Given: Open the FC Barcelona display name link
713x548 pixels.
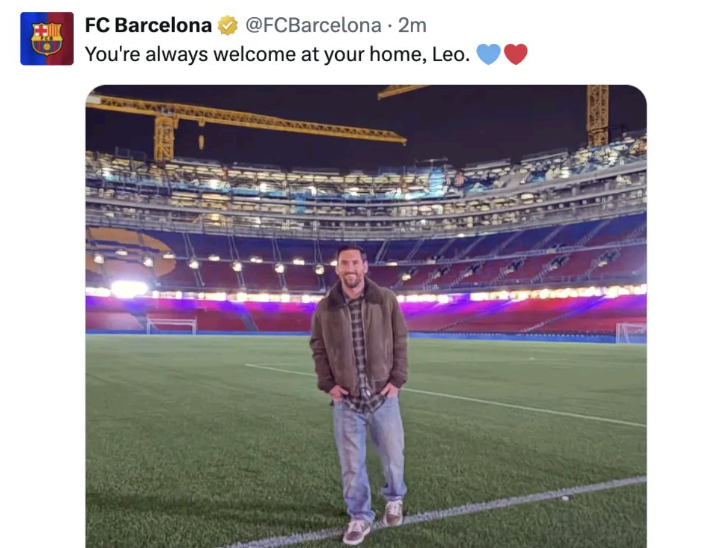Looking at the screenshot, I should click(x=148, y=25).
